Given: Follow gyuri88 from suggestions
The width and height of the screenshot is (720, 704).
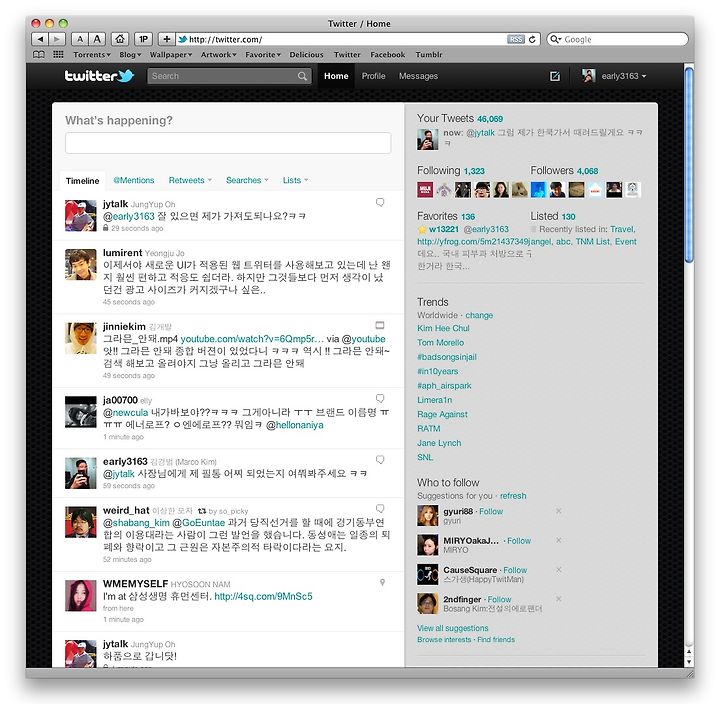Looking at the screenshot, I should (491, 511).
